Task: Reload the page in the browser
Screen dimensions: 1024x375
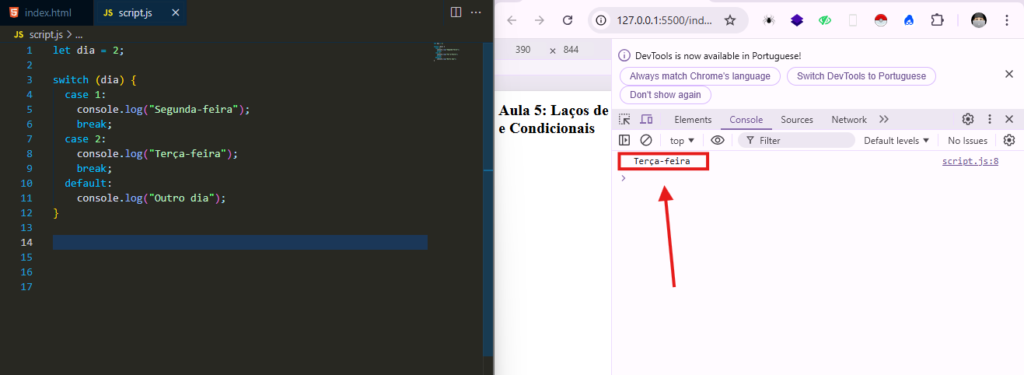Action: coord(568,20)
